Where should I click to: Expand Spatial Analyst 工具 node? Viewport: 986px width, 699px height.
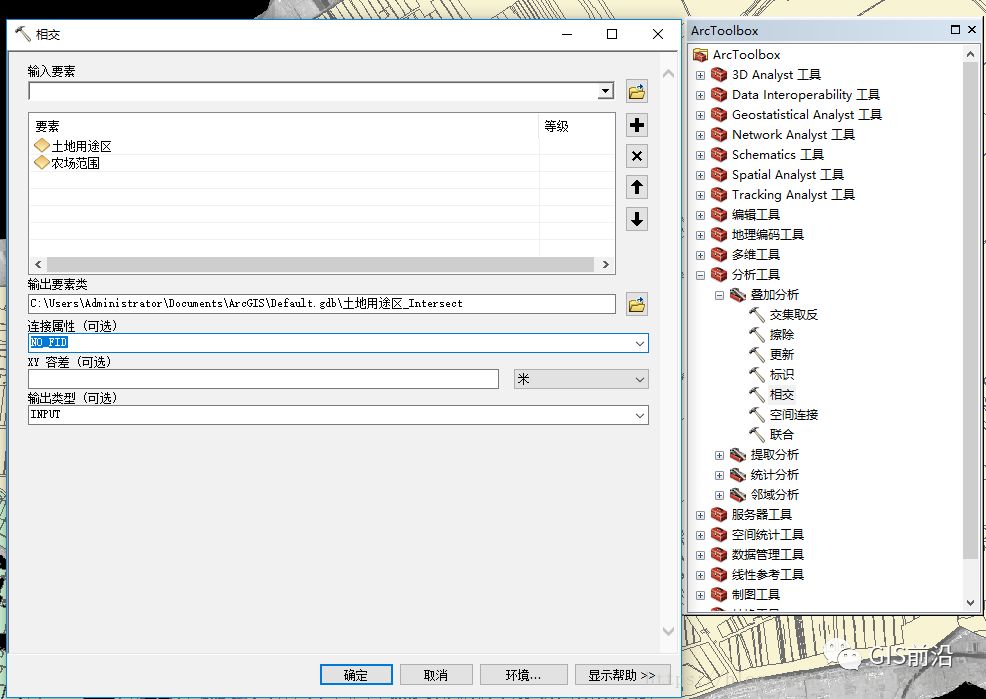pyautogui.click(x=700, y=175)
